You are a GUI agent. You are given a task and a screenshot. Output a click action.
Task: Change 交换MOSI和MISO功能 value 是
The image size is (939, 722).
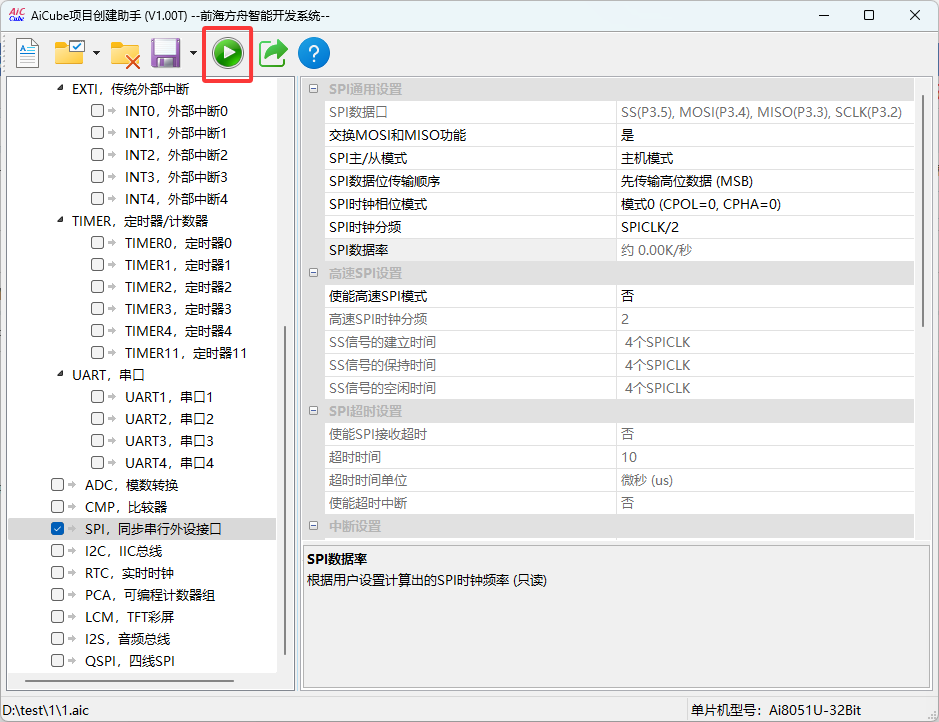[765, 135]
